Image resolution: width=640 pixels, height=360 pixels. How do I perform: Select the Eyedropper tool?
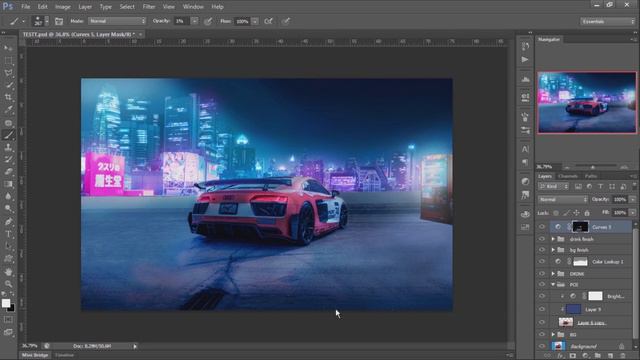pyautogui.click(x=8, y=109)
